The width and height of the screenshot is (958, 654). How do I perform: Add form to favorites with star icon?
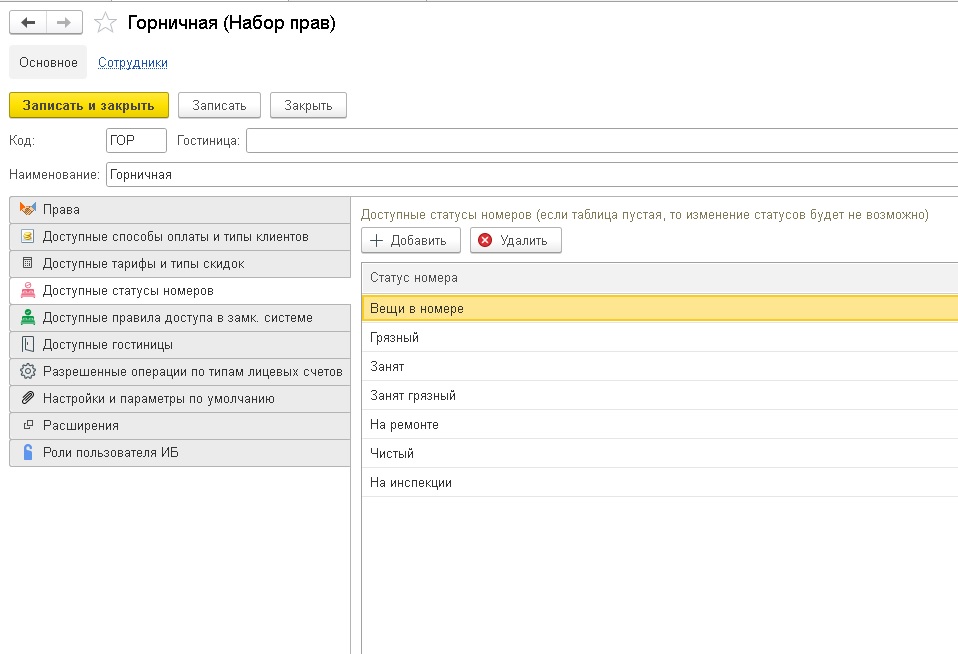pyautogui.click(x=105, y=23)
